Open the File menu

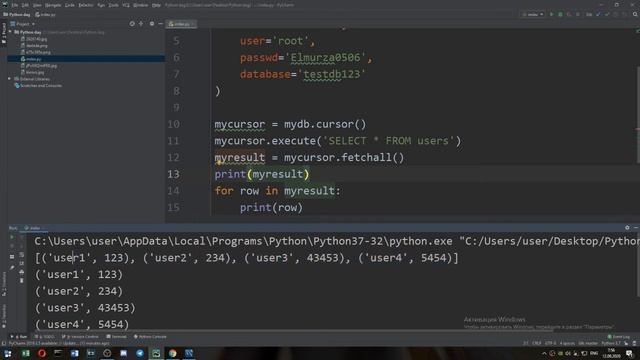coord(15,5)
